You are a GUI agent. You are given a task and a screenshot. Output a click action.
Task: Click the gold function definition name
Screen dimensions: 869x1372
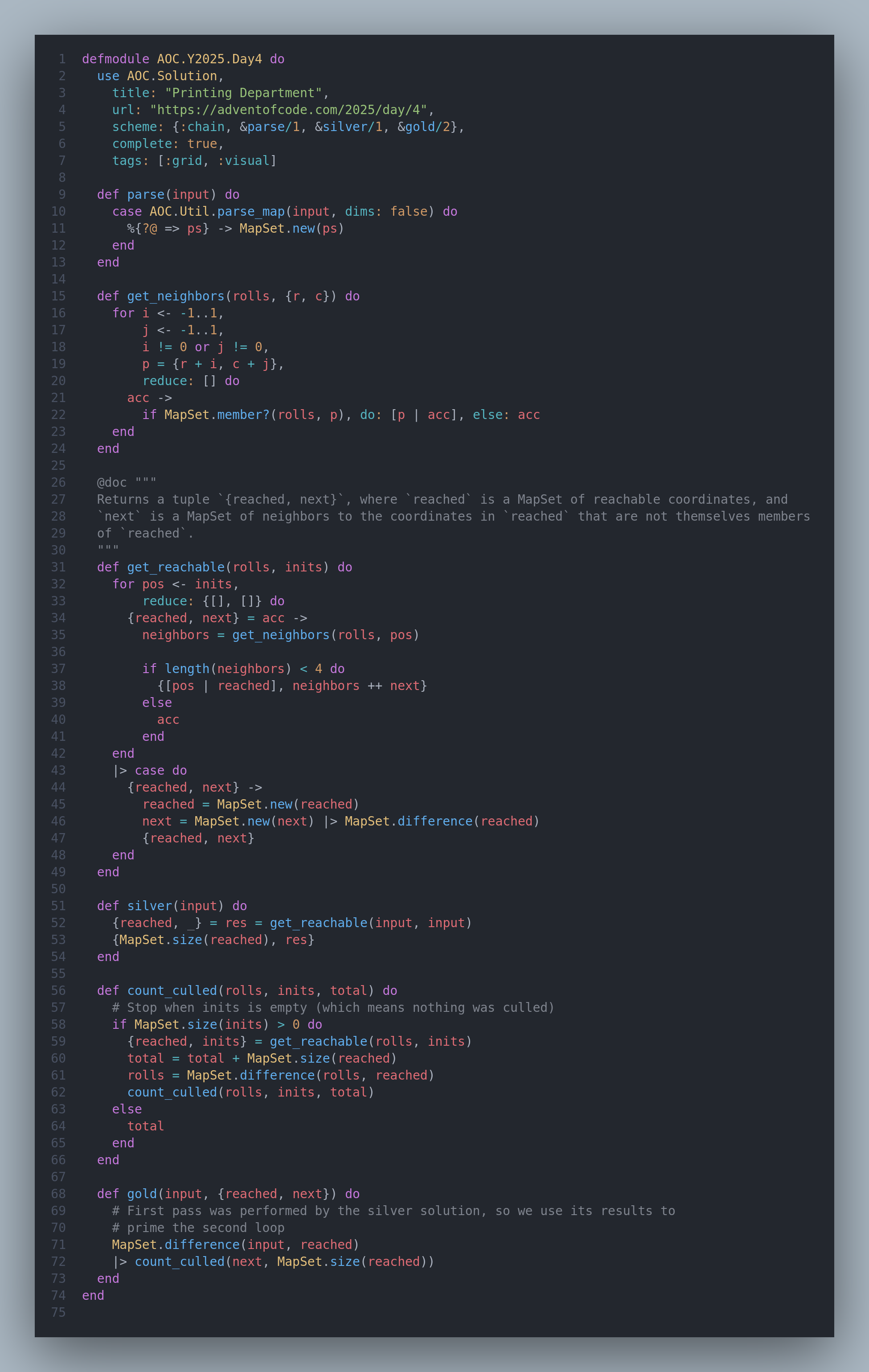(142, 1194)
